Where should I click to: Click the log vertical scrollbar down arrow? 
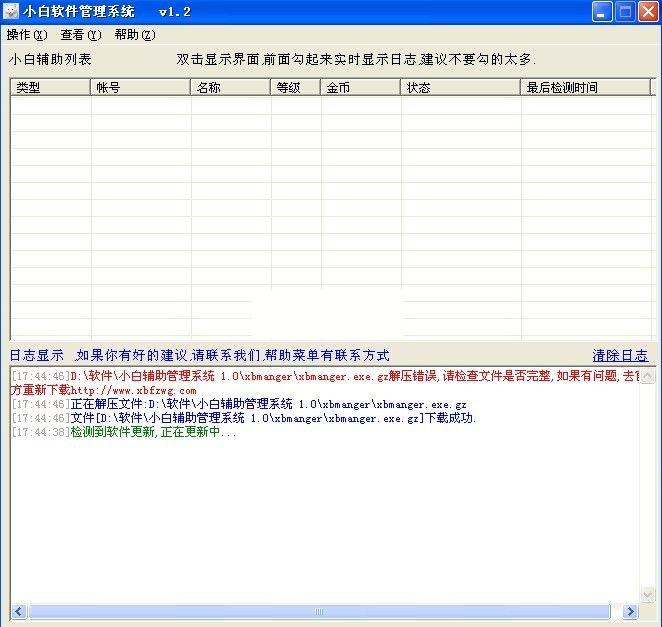pos(648,596)
